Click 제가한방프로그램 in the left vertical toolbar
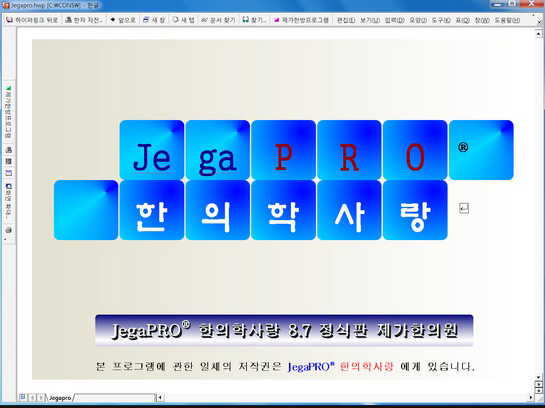Screen dimensions: 545x408 pos(8,112)
